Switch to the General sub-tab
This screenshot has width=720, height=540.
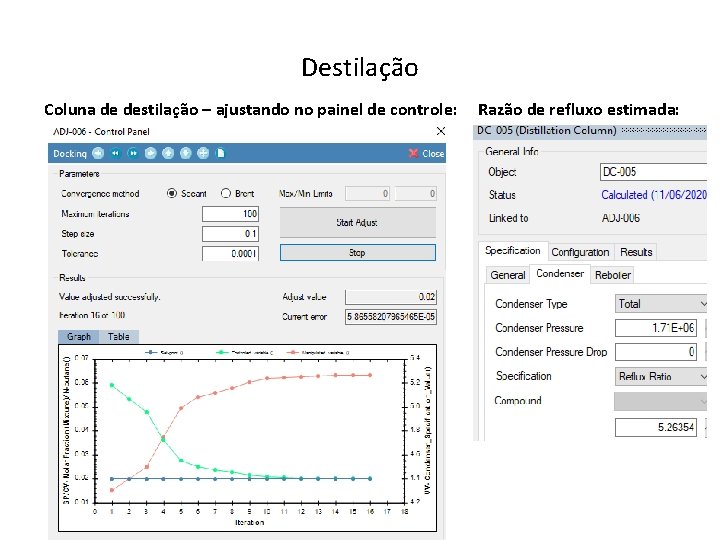click(x=508, y=275)
